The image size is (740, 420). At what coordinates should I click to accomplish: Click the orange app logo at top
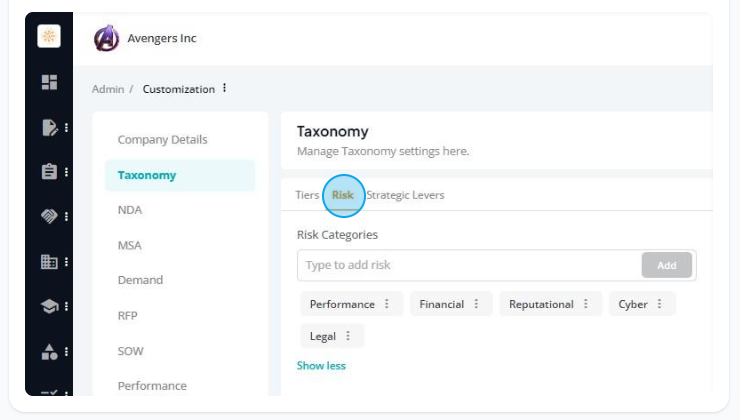pos(49,36)
